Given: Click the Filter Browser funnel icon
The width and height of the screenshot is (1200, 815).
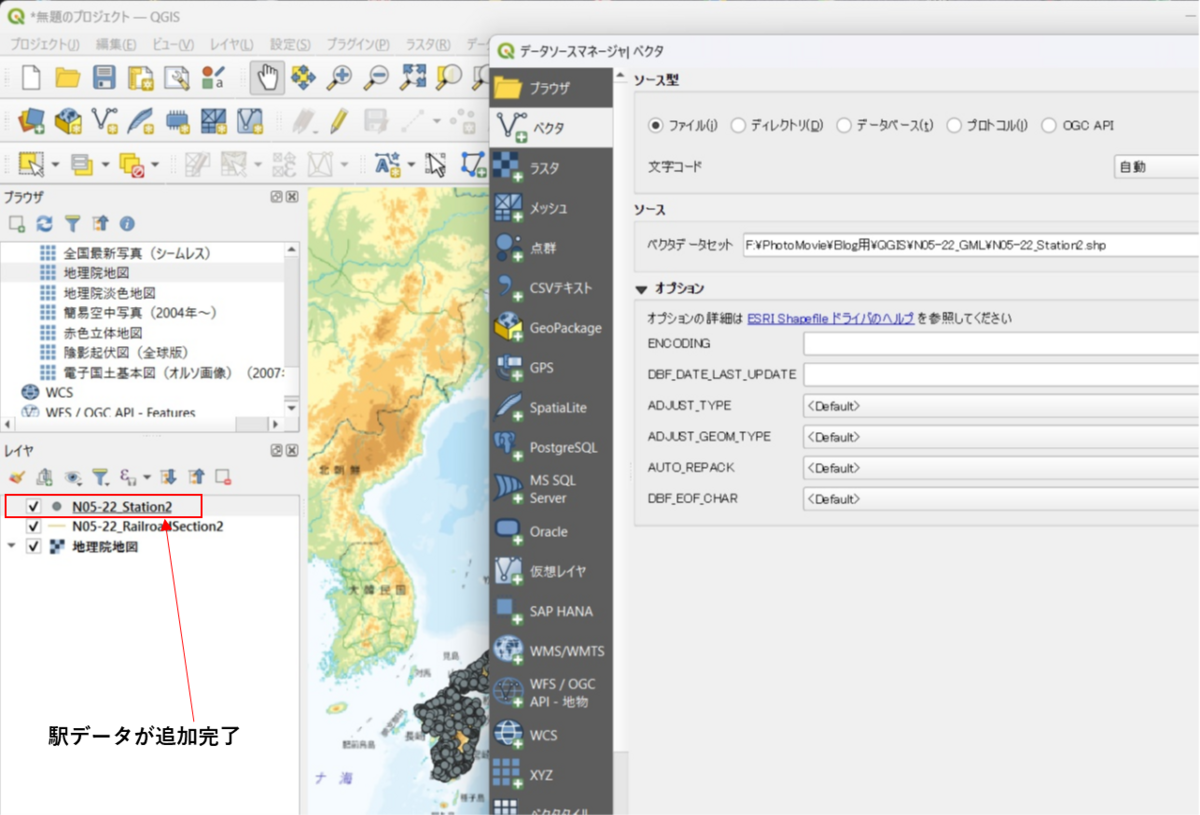Looking at the screenshot, I should point(72,224).
